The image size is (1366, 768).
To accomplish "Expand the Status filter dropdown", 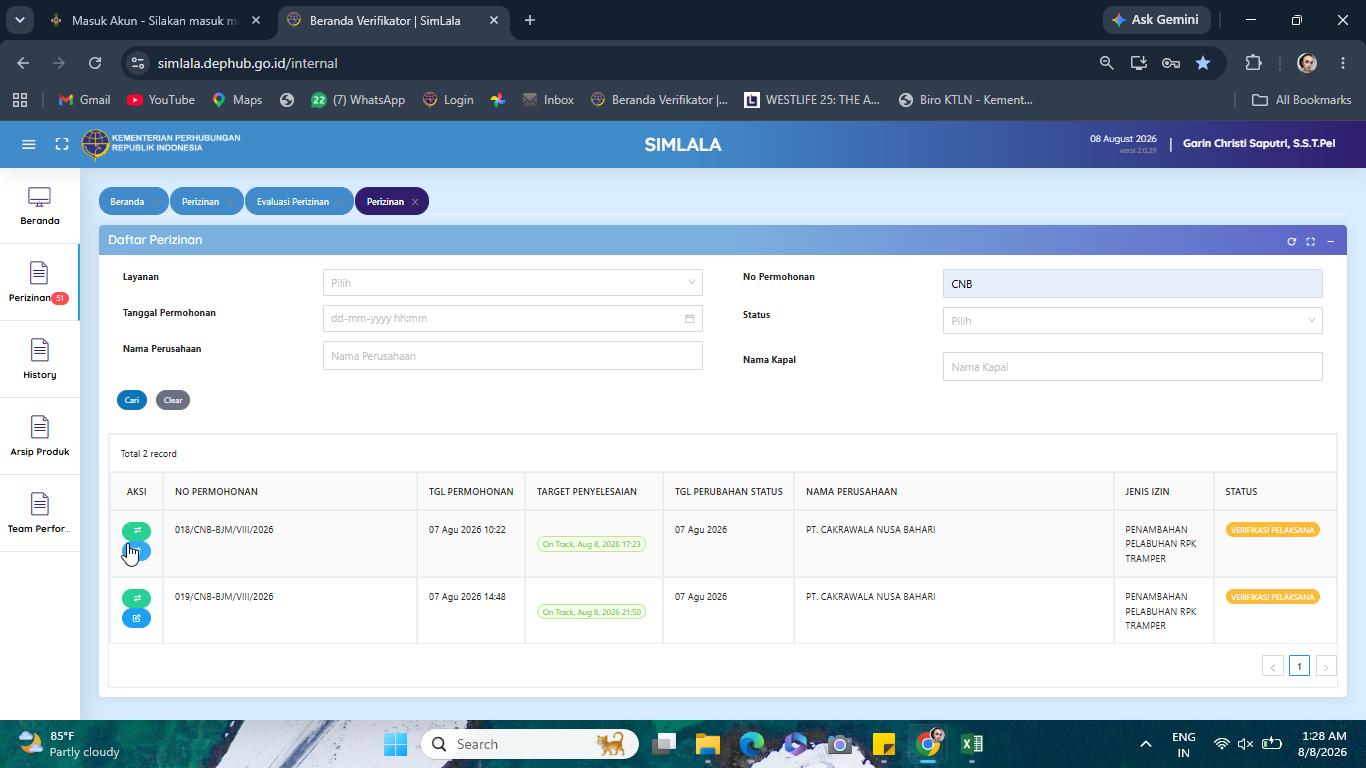I will (x=1132, y=321).
